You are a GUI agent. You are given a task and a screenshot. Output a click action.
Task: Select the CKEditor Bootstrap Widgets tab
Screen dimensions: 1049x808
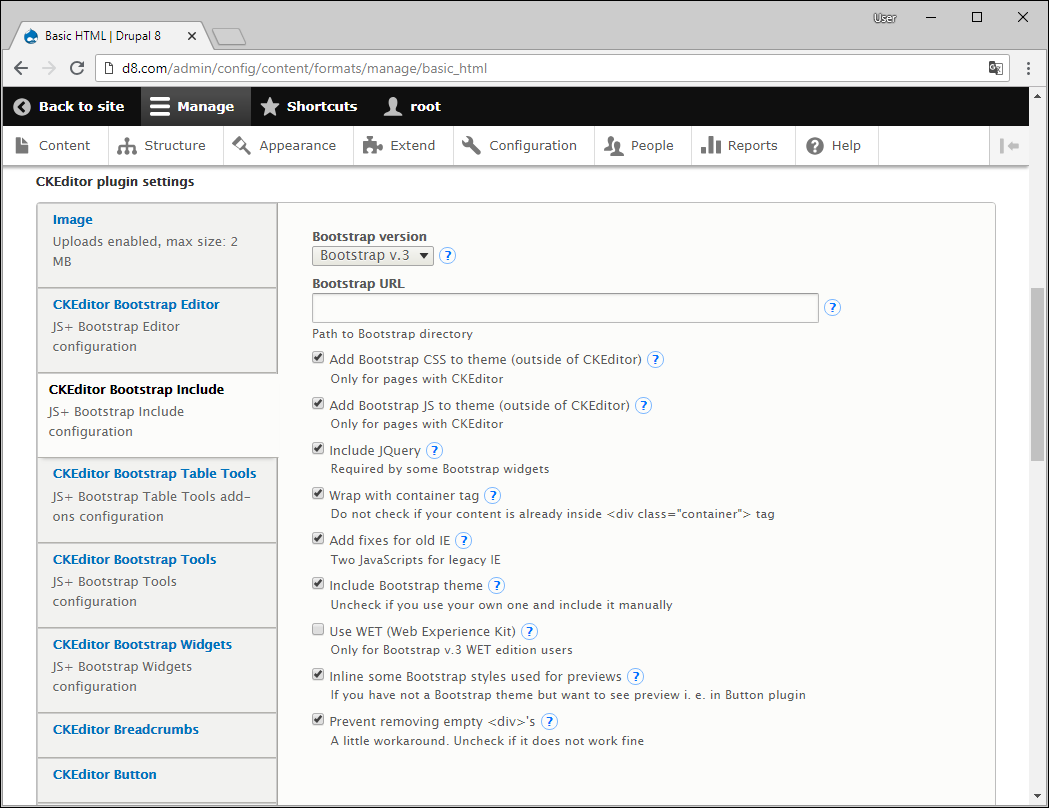click(142, 645)
